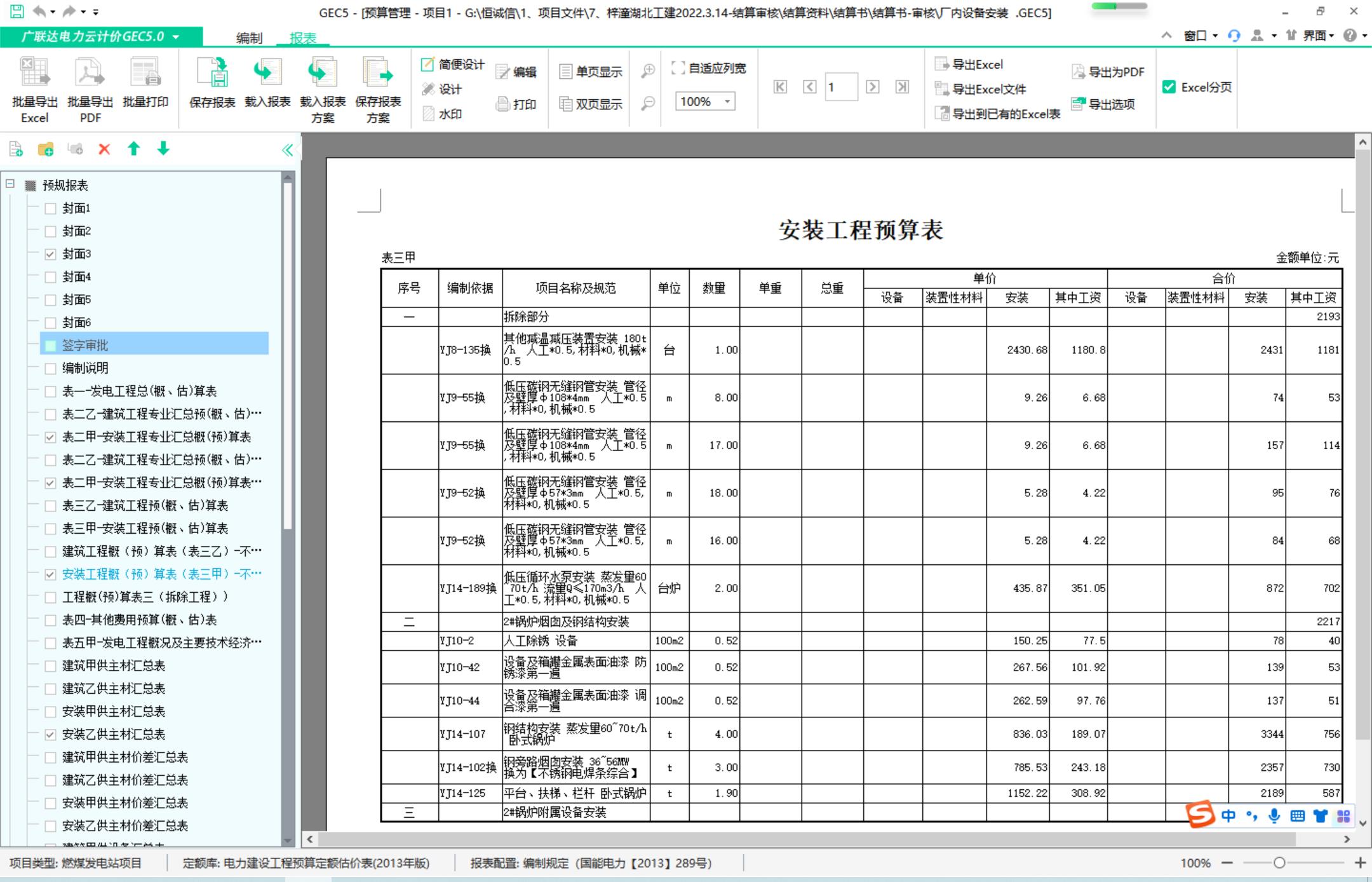
Task: Select 表四-其他费用预算表 tree item
Action: click(x=139, y=620)
